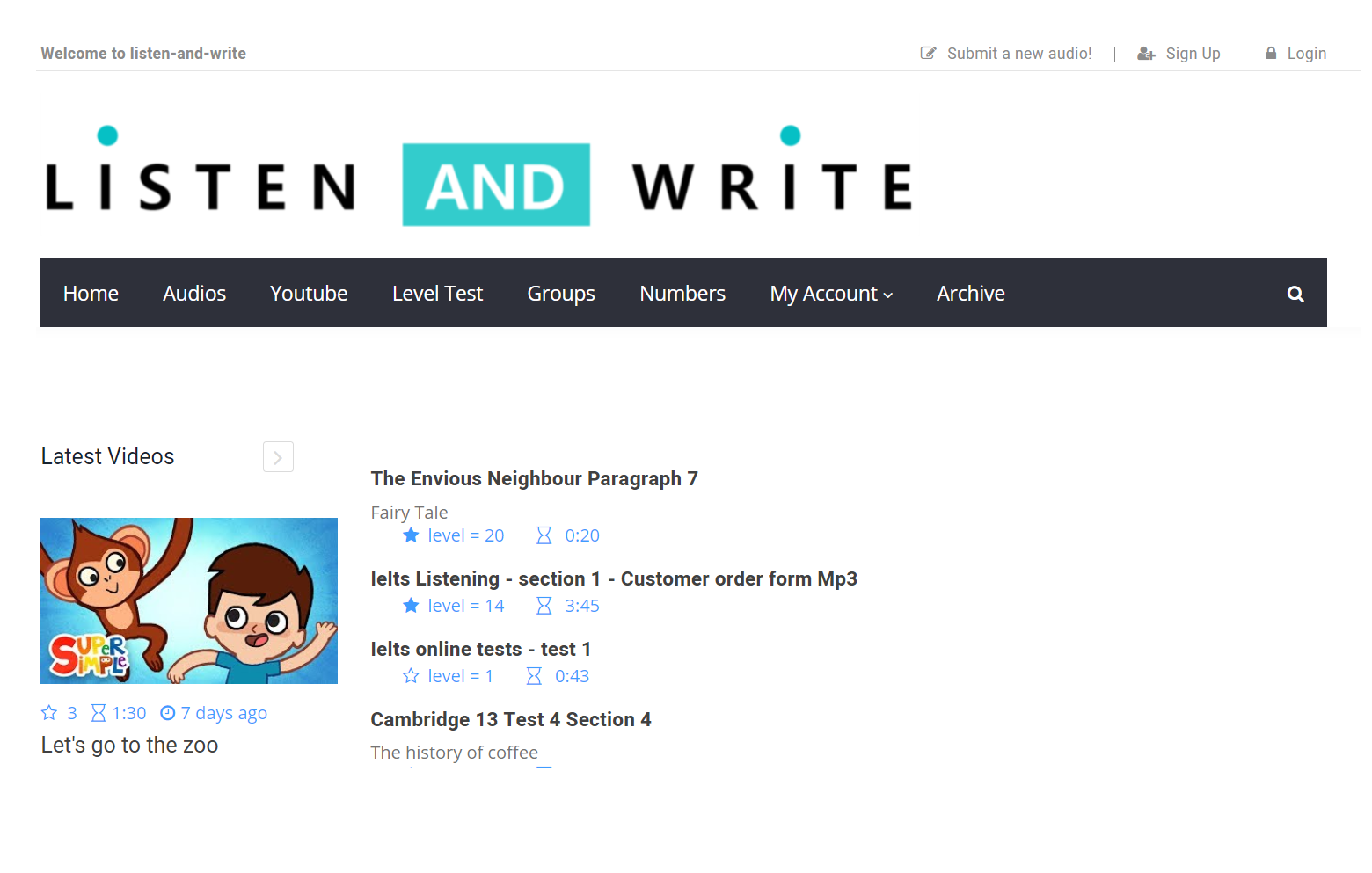Open the monkey and boy video thumbnail

click(x=189, y=600)
